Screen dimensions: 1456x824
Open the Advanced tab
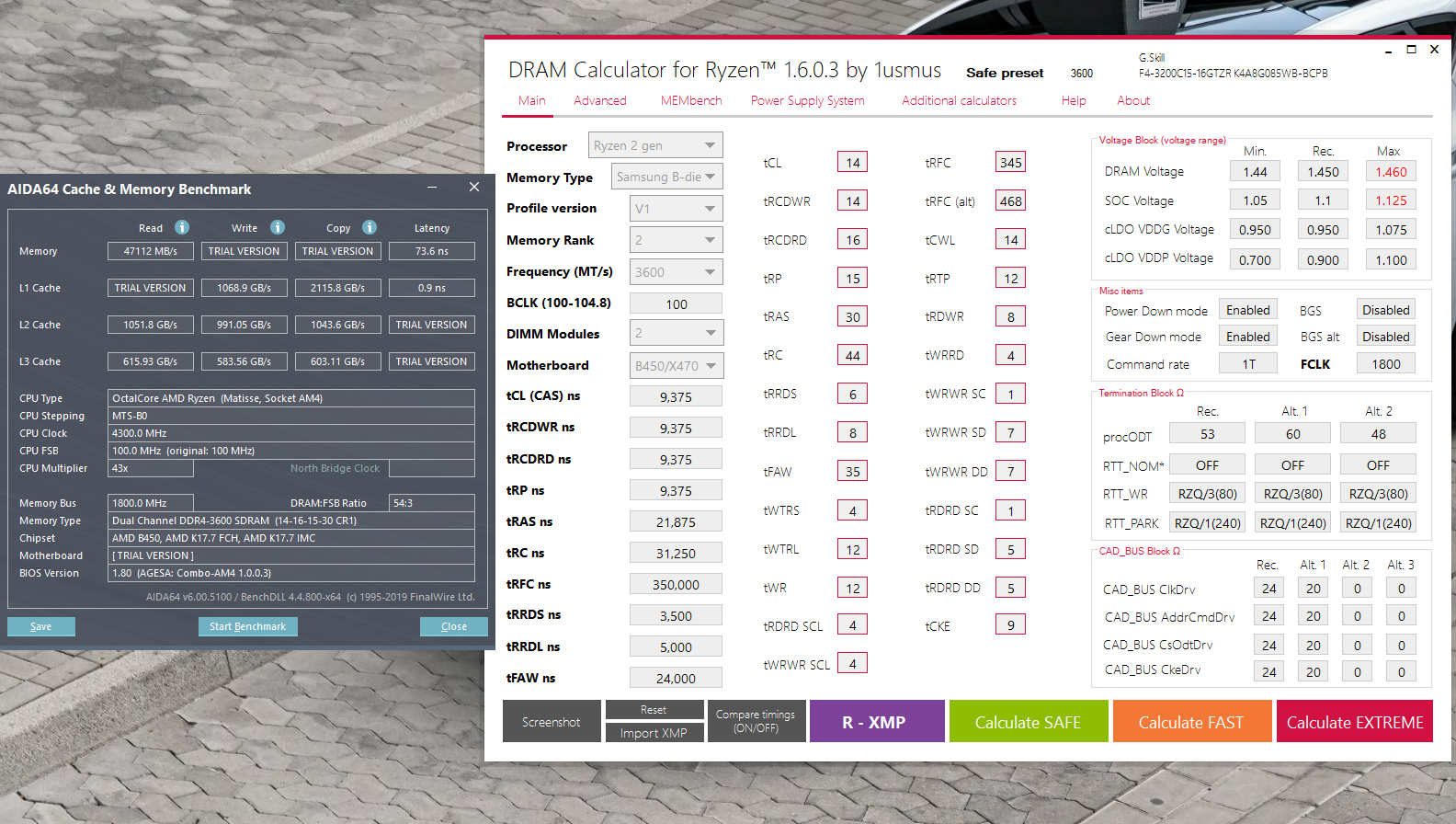point(600,100)
